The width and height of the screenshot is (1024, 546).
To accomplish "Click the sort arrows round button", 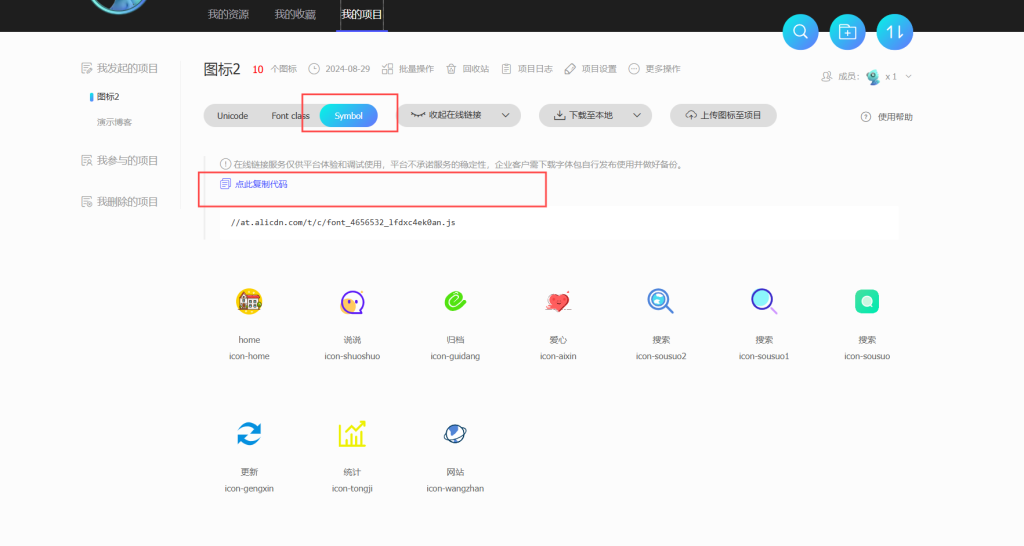I will [895, 32].
